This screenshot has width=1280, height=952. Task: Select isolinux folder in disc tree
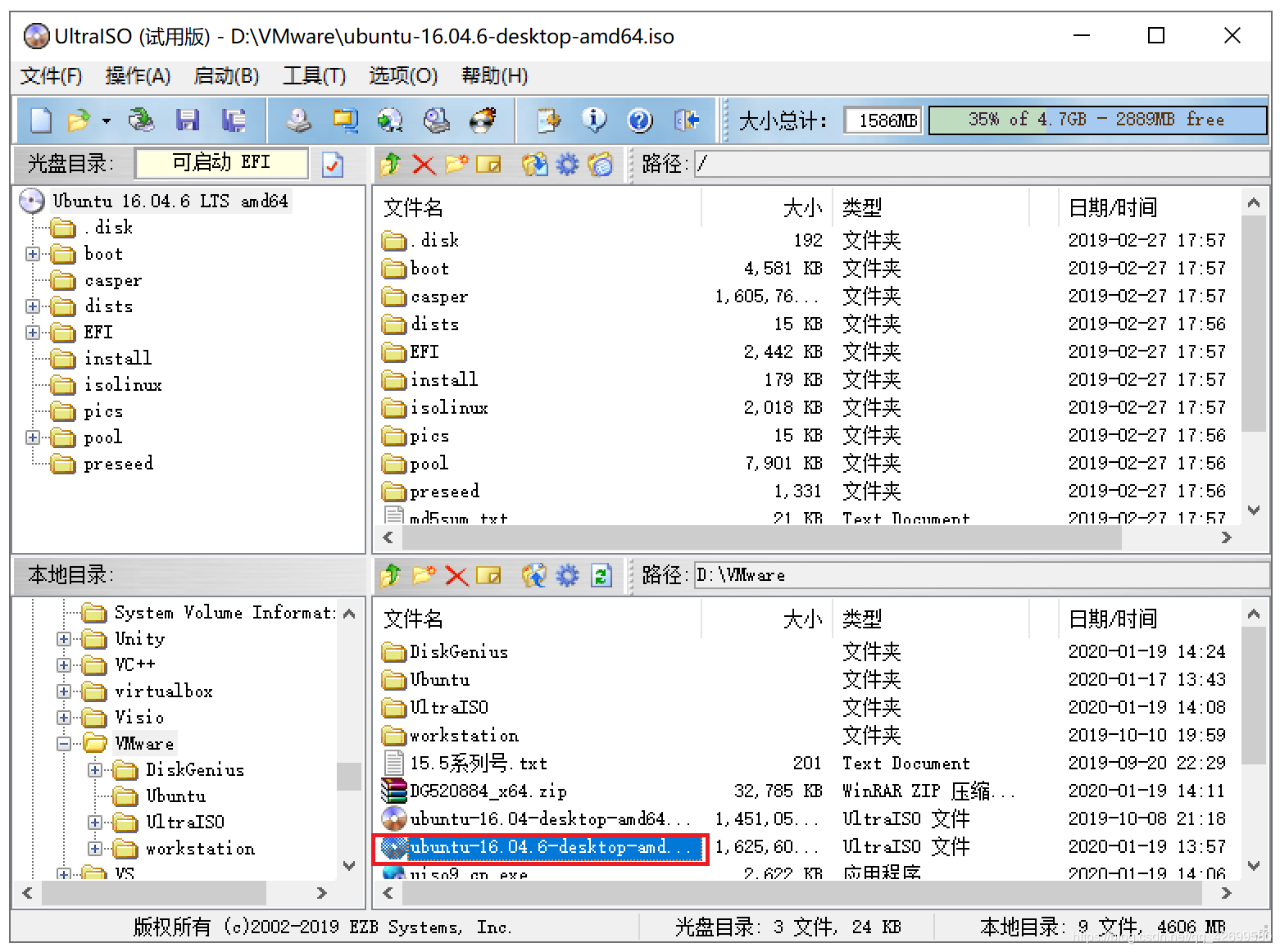123,385
